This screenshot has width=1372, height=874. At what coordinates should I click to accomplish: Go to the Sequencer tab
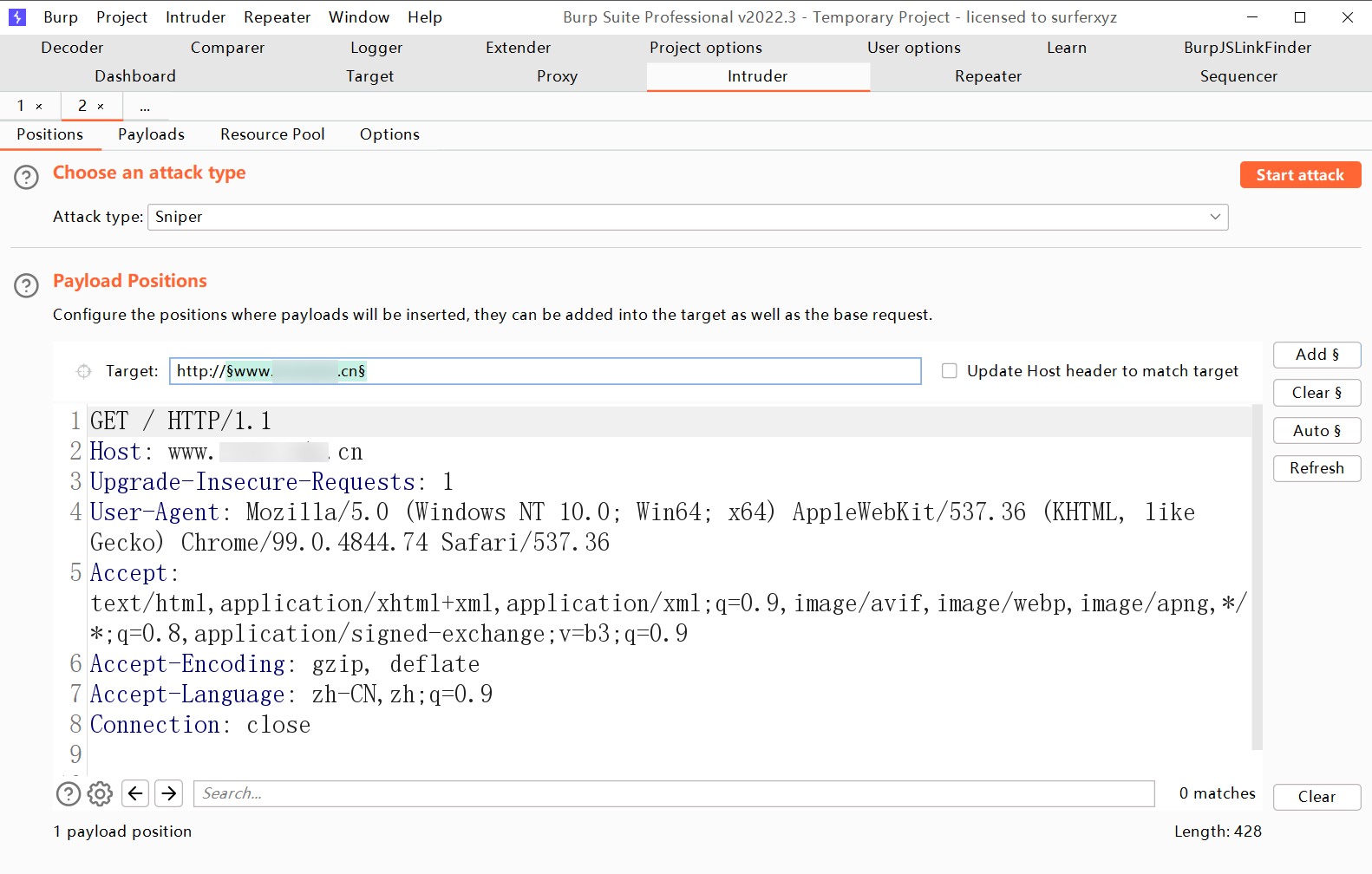point(1239,76)
